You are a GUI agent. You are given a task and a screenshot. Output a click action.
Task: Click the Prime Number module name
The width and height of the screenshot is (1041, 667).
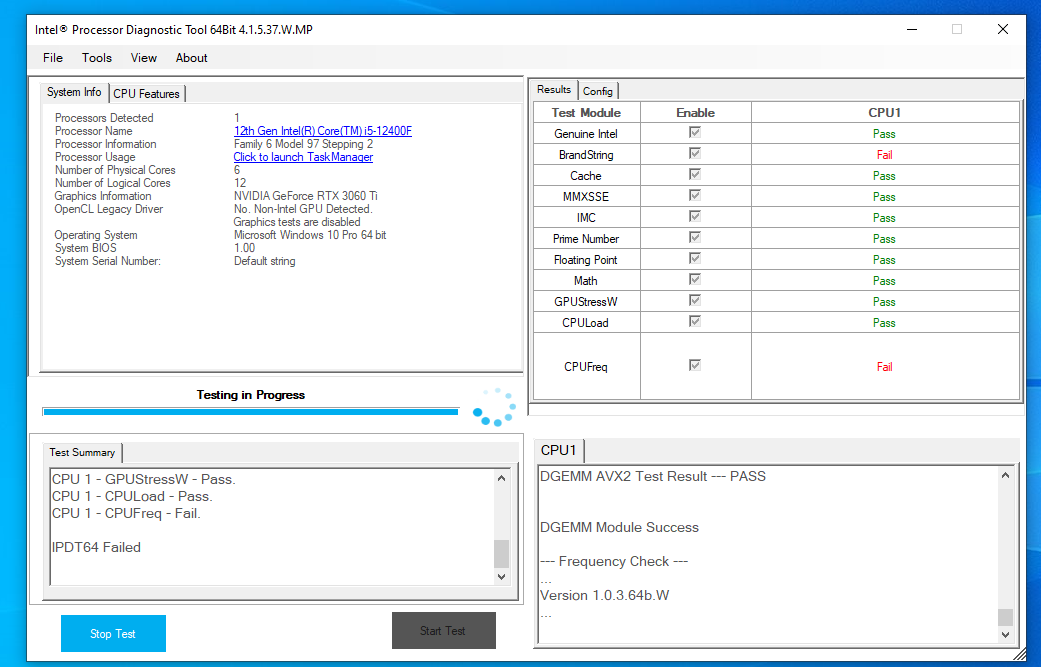(x=586, y=239)
